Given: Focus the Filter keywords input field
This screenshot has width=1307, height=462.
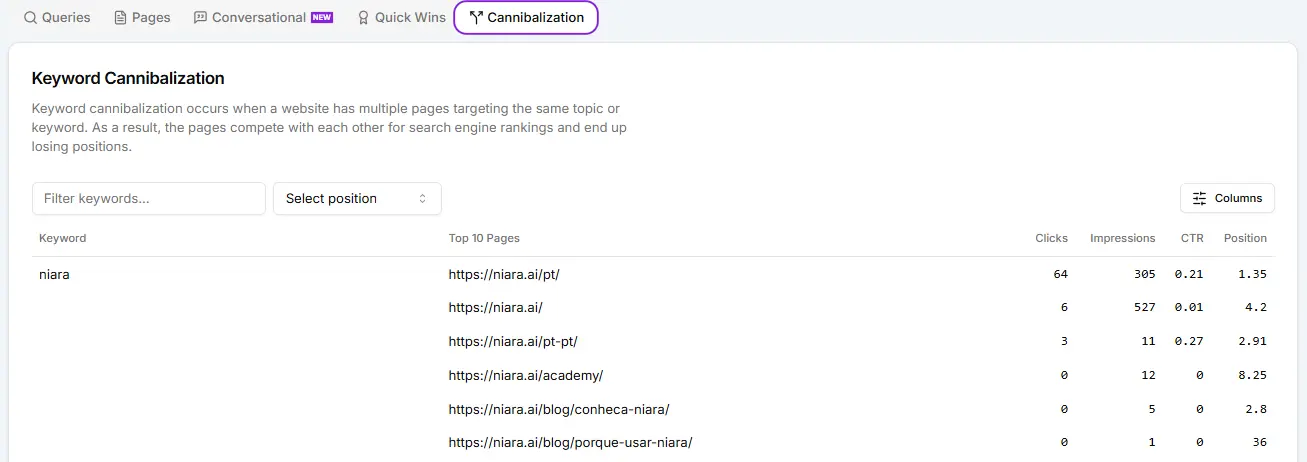Looking at the screenshot, I should click(x=149, y=198).
